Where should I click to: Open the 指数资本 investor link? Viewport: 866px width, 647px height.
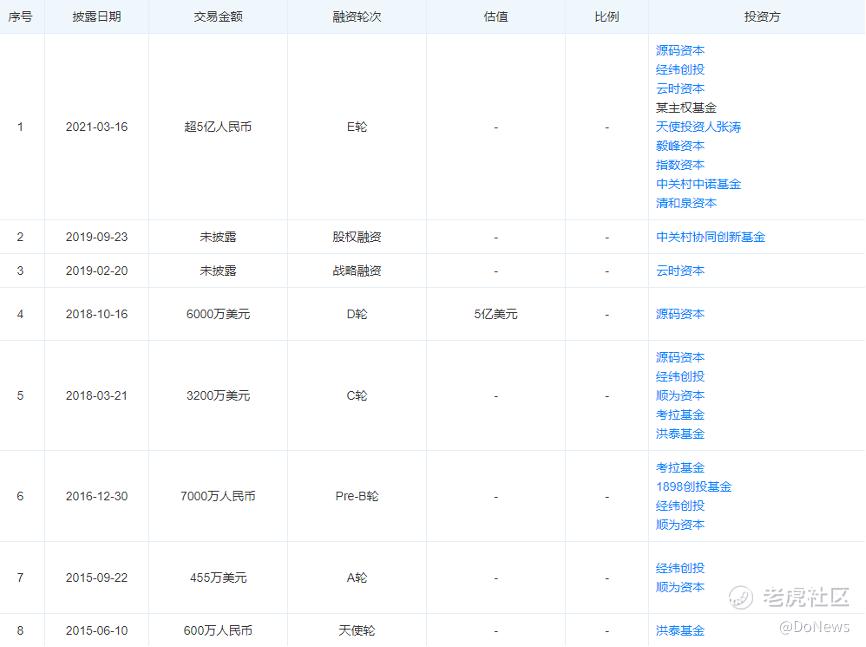[x=680, y=165]
